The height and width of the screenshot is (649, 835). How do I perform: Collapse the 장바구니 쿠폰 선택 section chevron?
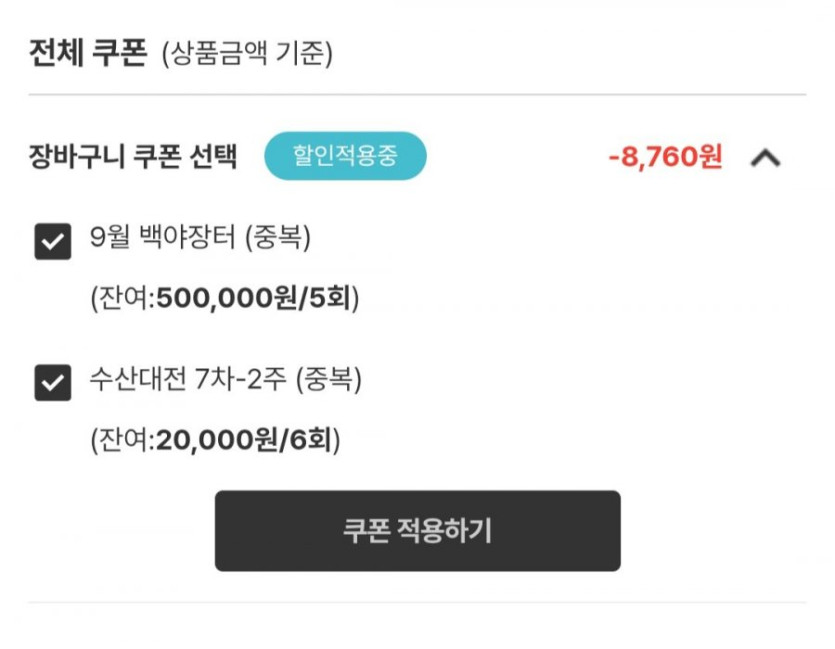(x=765, y=158)
